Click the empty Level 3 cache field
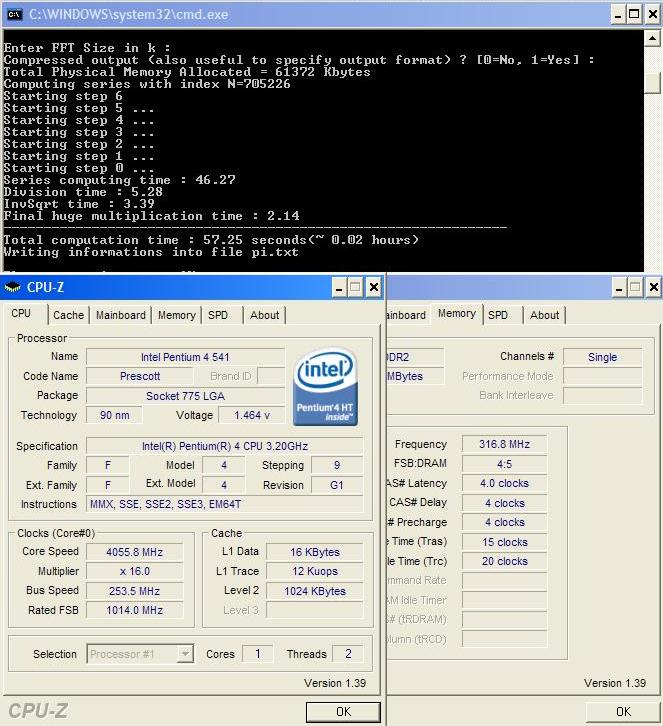 [x=315, y=610]
